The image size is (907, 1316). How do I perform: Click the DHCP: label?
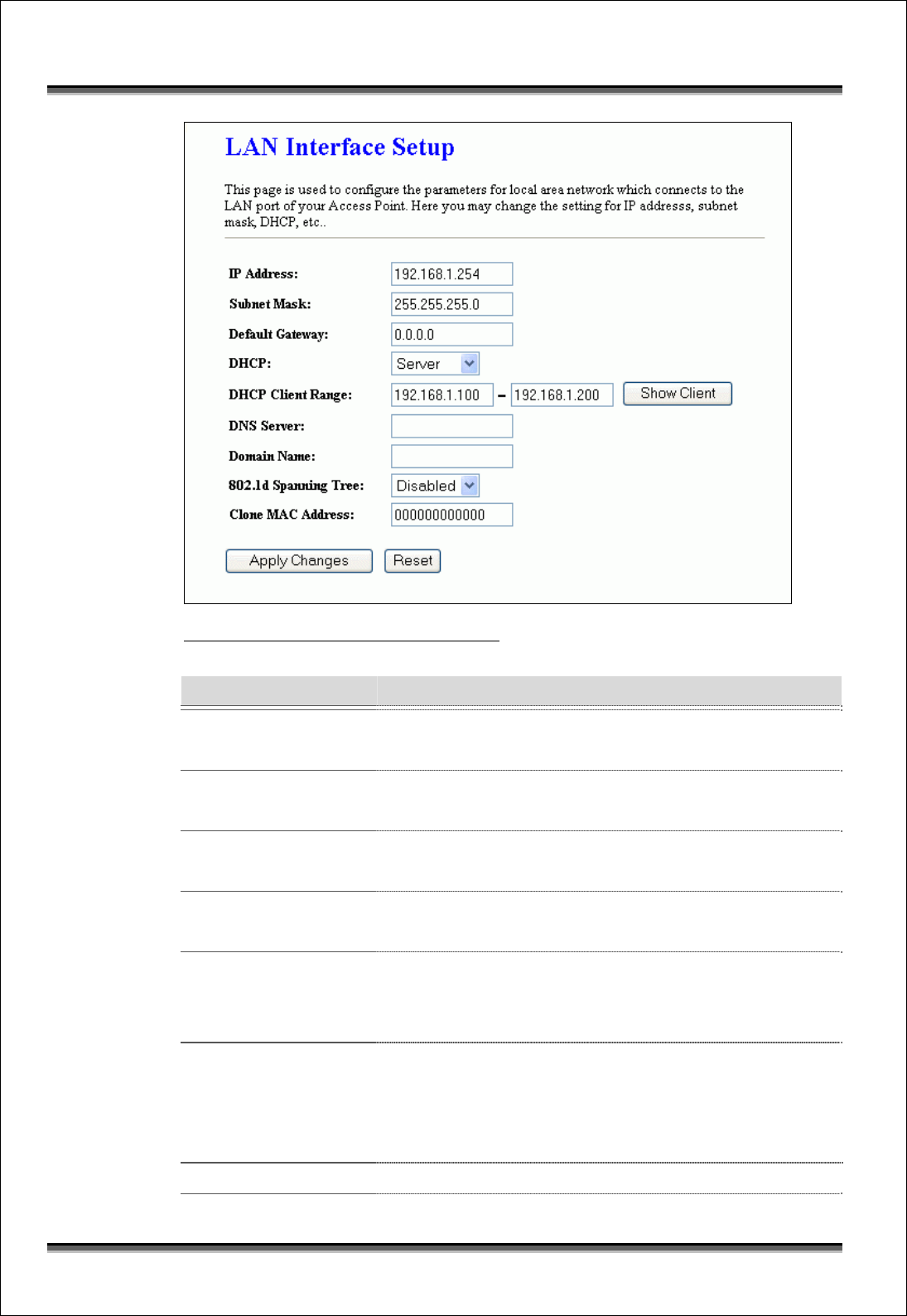tap(249, 364)
